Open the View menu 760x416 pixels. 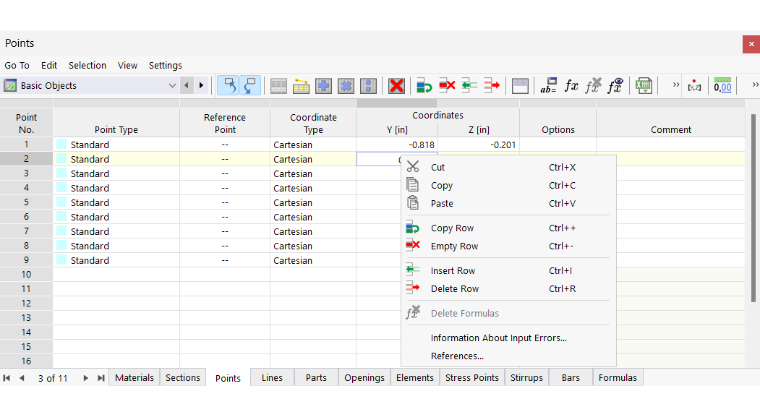pyautogui.click(x=127, y=65)
